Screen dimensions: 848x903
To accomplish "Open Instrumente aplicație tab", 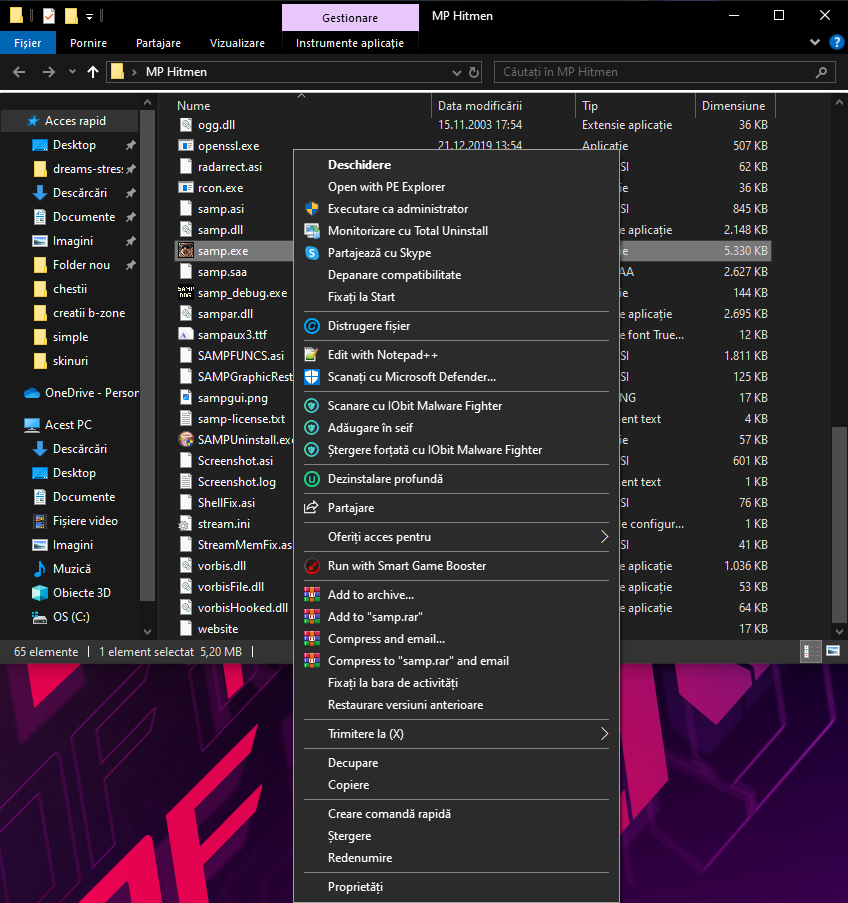I will (x=350, y=43).
